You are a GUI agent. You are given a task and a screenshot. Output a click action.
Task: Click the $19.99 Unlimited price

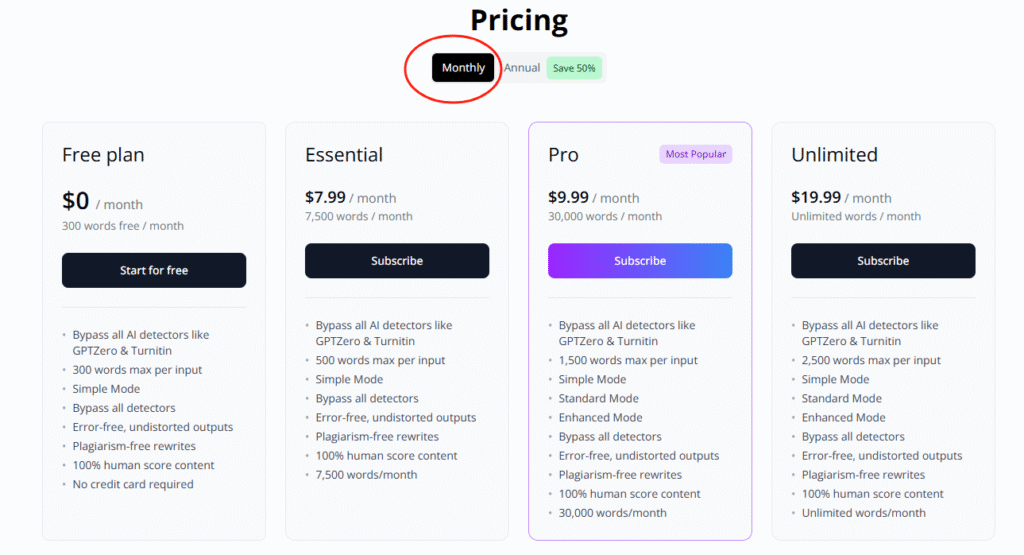click(x=815, y=198)
